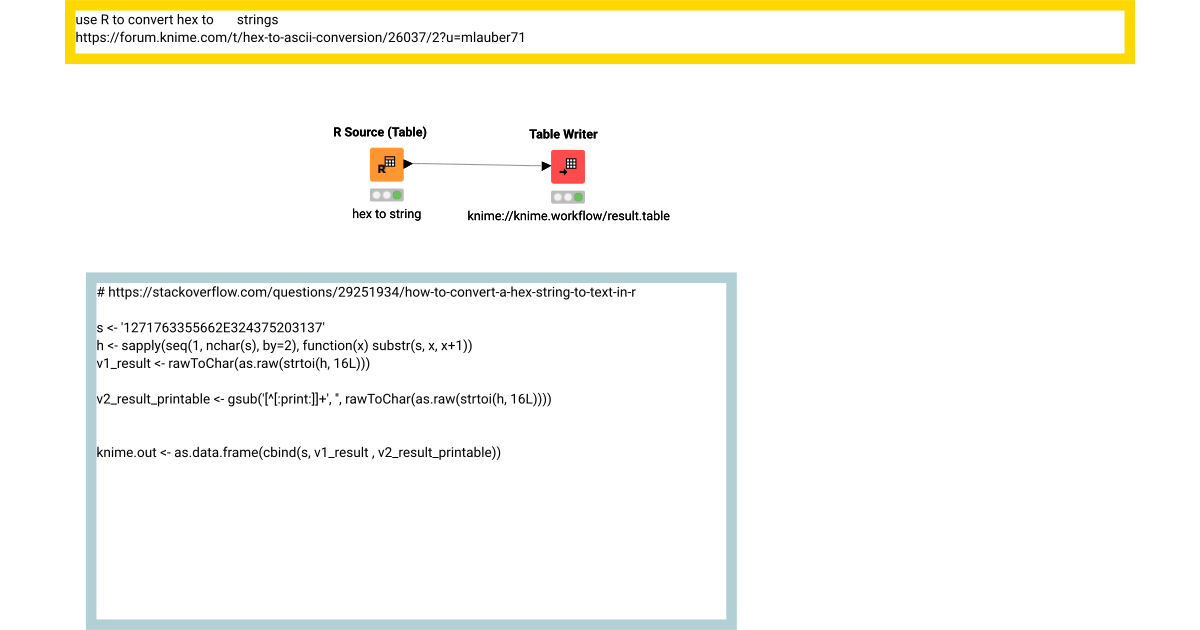1200x630 pixels.
Task: Click the 'Table Writer' node title
Action: pyautogui.click(x=563, y=133)
